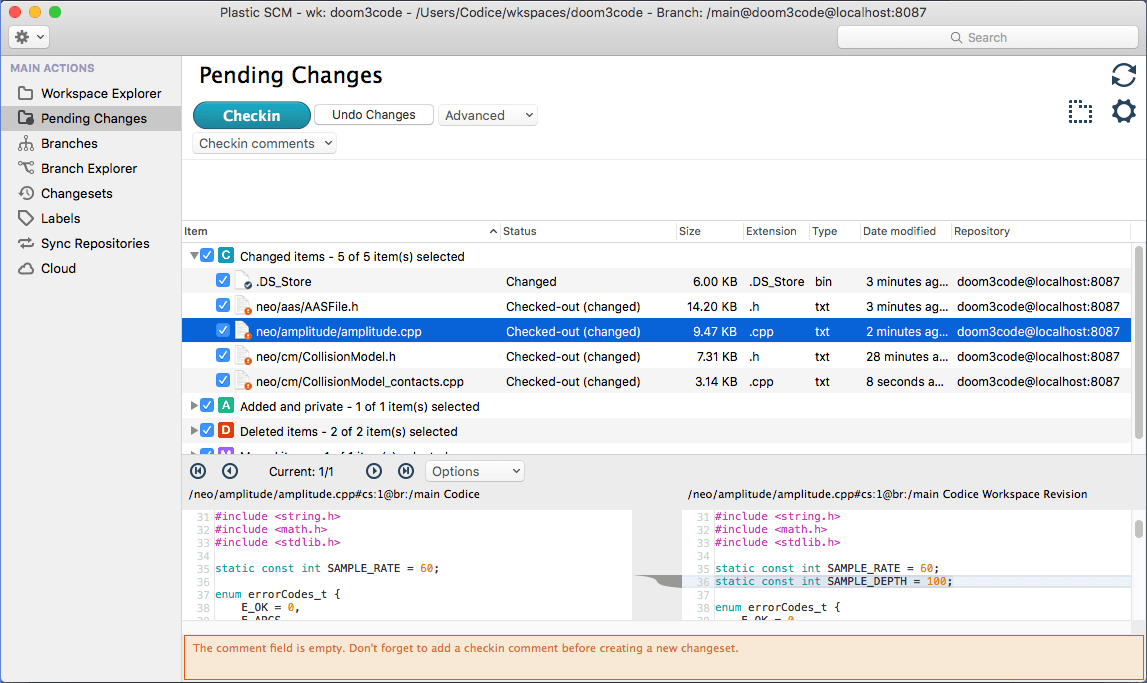Click the search magnifier icon
1147x683 pixels.
[x=955, y=37]
